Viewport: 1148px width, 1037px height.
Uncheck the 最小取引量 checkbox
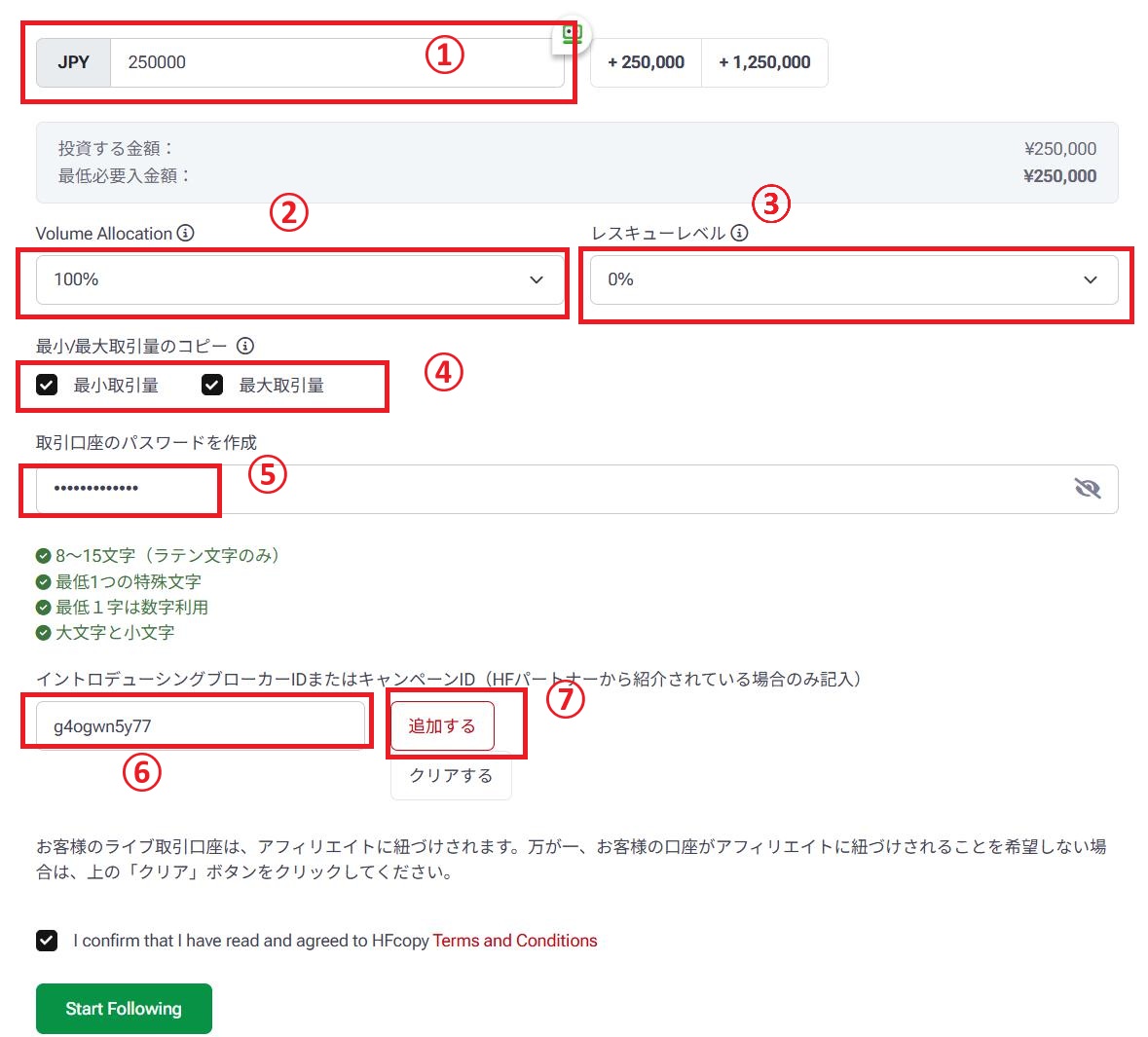click(x=47, y=386)
